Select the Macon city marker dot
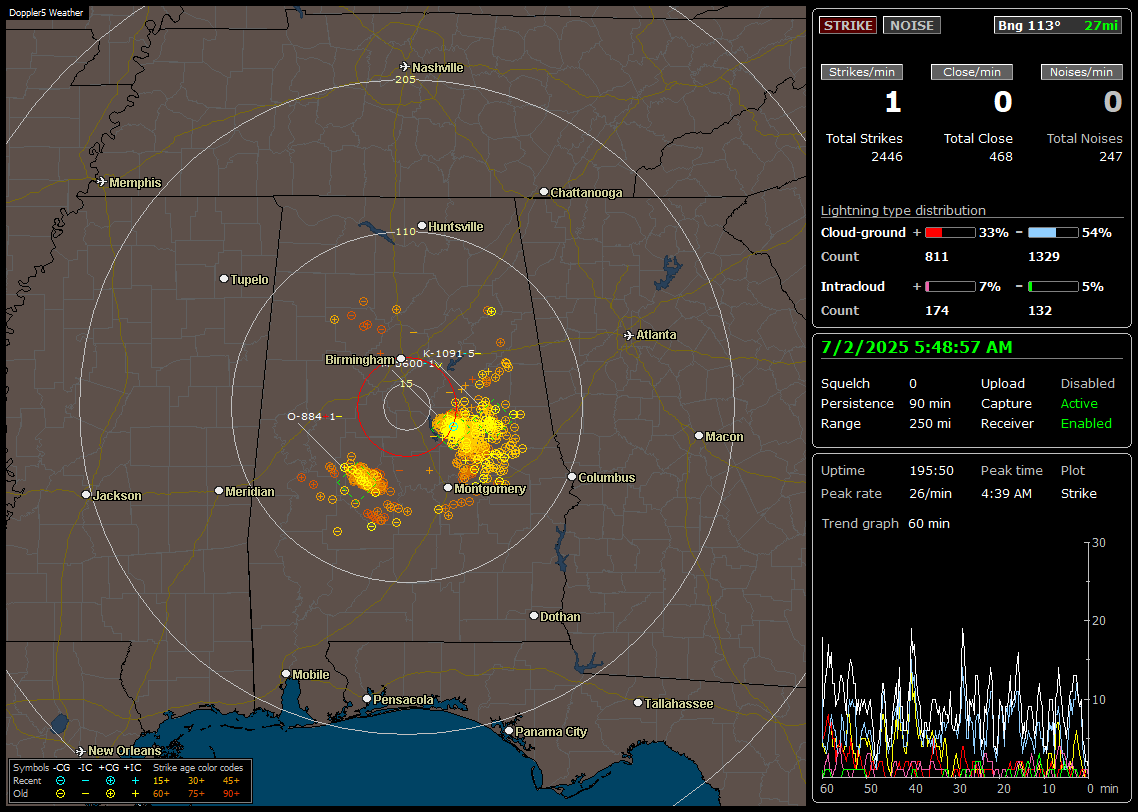Image resolution: width=1138 pixels, height=812 pixels. [x=699, y=435]
